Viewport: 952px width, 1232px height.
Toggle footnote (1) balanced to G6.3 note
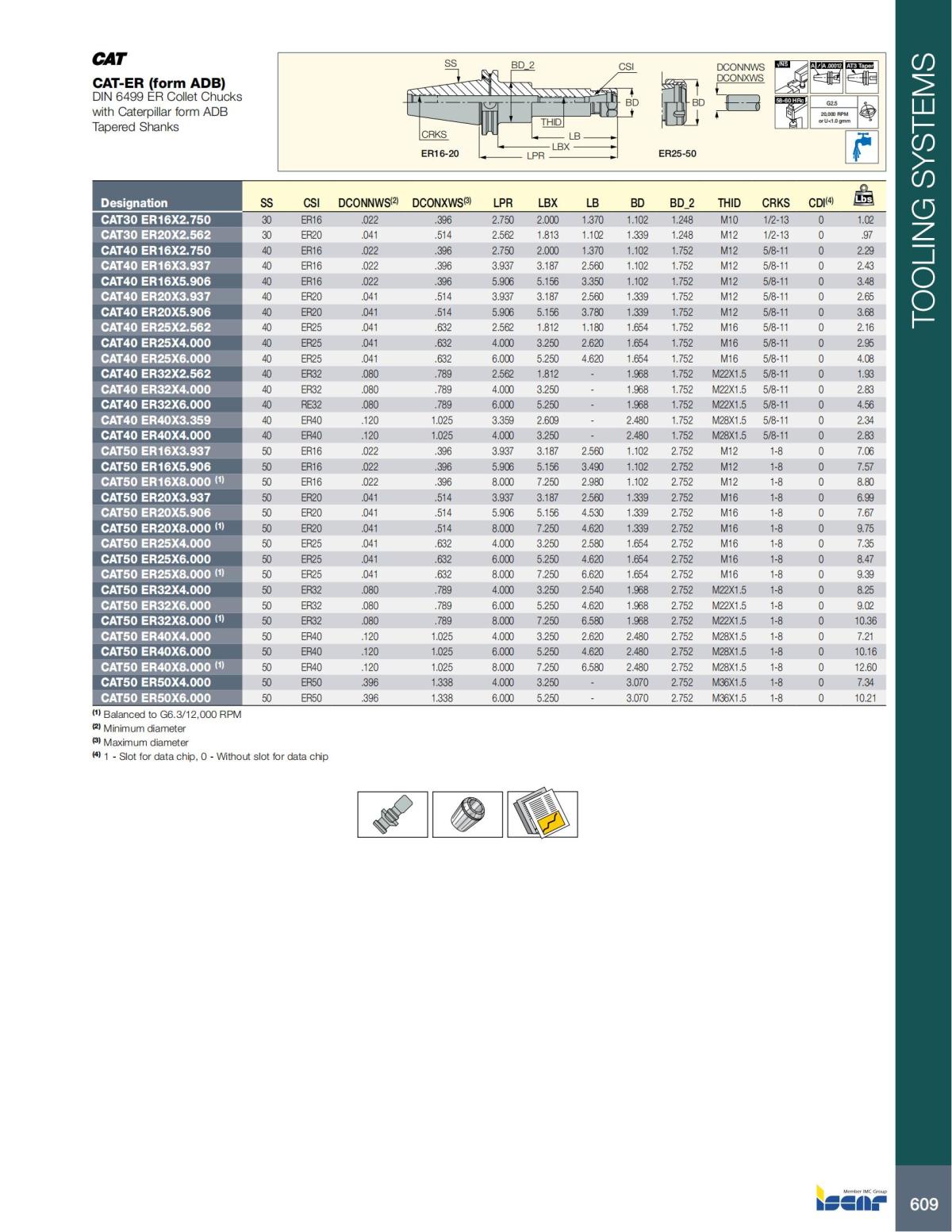coord(167,714)
